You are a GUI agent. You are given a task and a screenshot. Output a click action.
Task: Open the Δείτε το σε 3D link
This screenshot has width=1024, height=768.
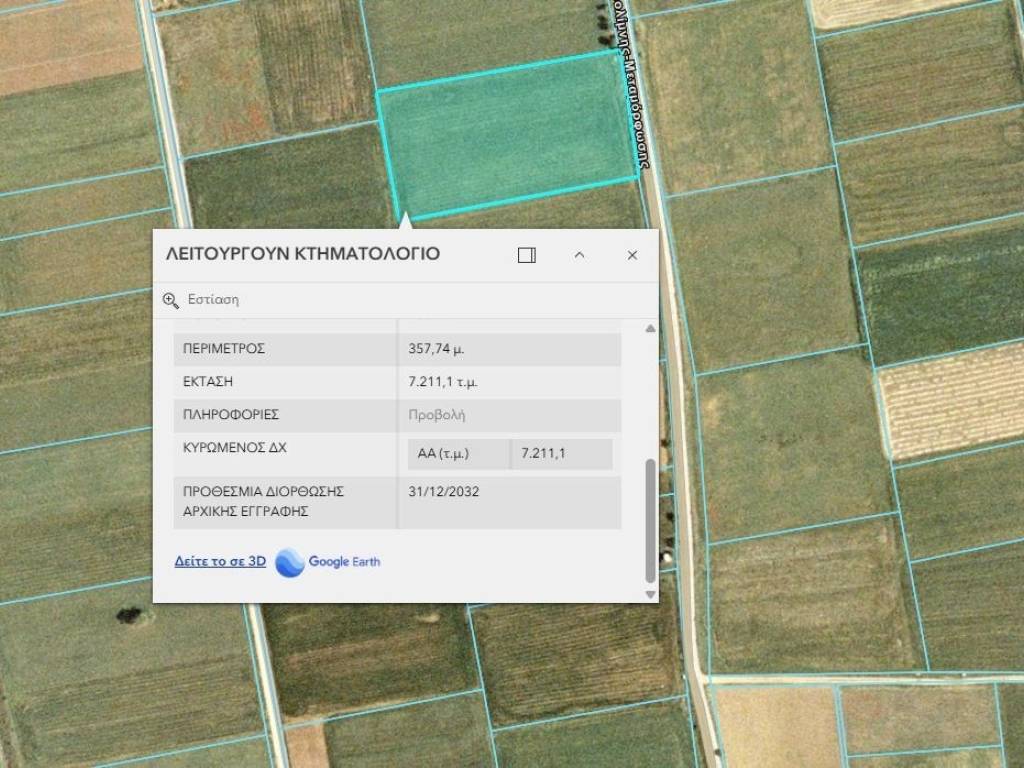click(220, 562)
